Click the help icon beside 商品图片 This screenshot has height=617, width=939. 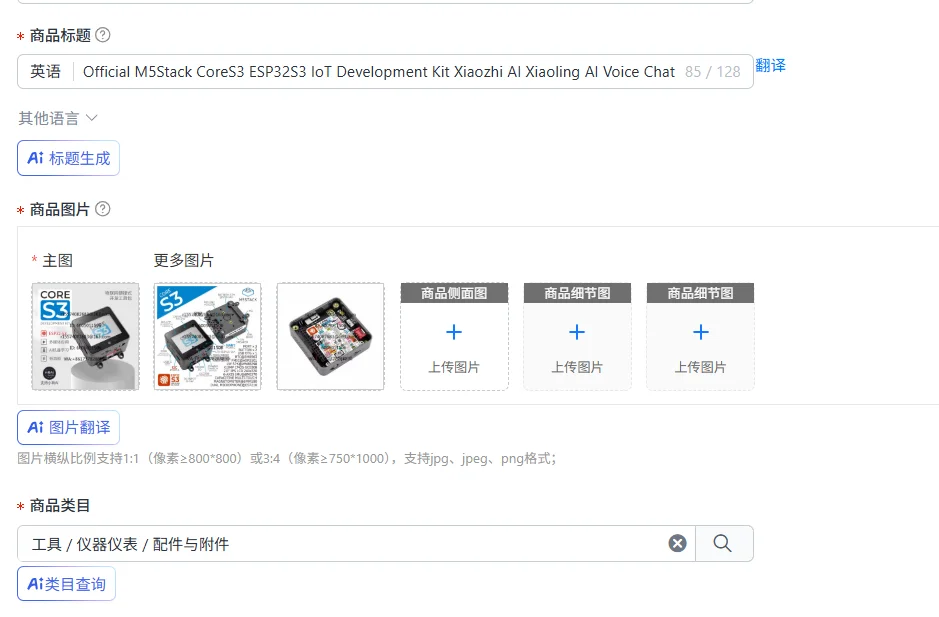tap(103, 208)
